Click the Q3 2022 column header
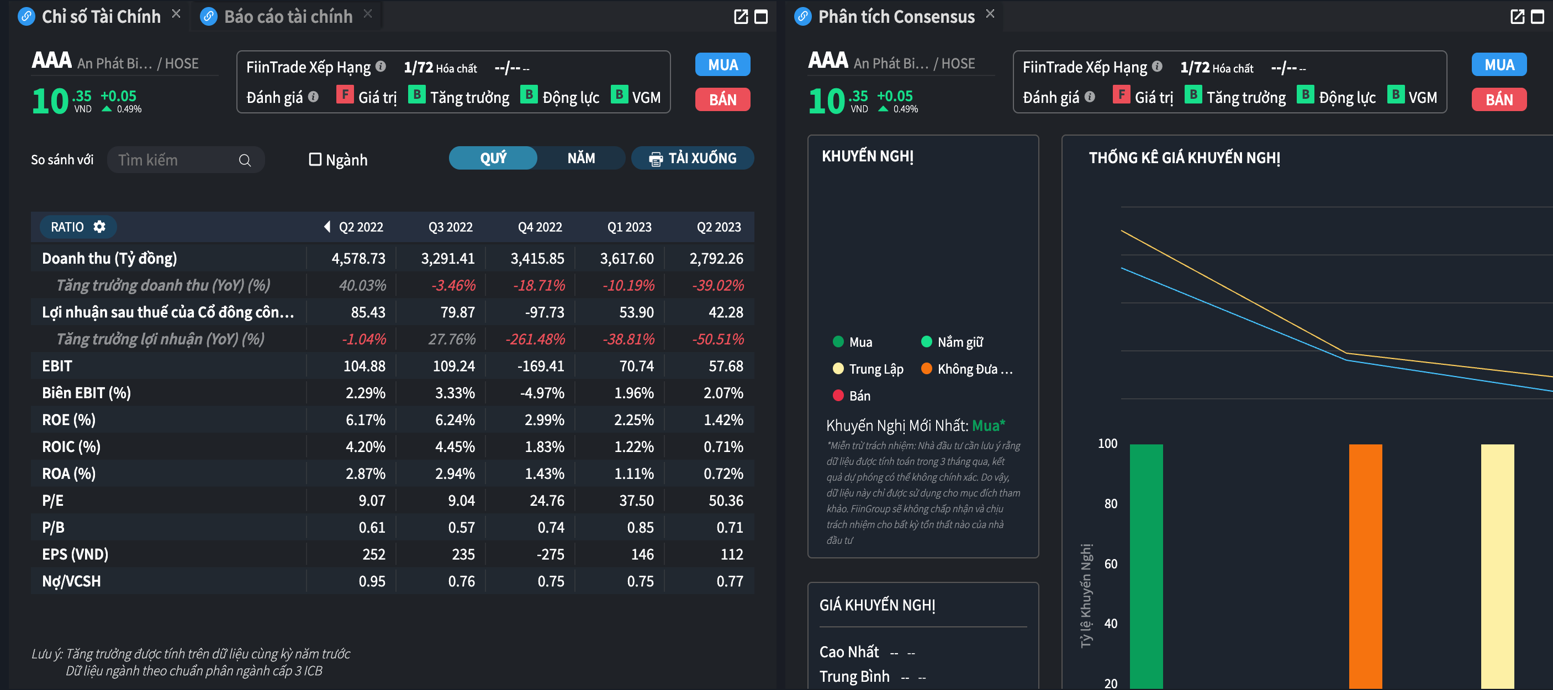This screenshot has height=690, width=1553. click(450, 227)
